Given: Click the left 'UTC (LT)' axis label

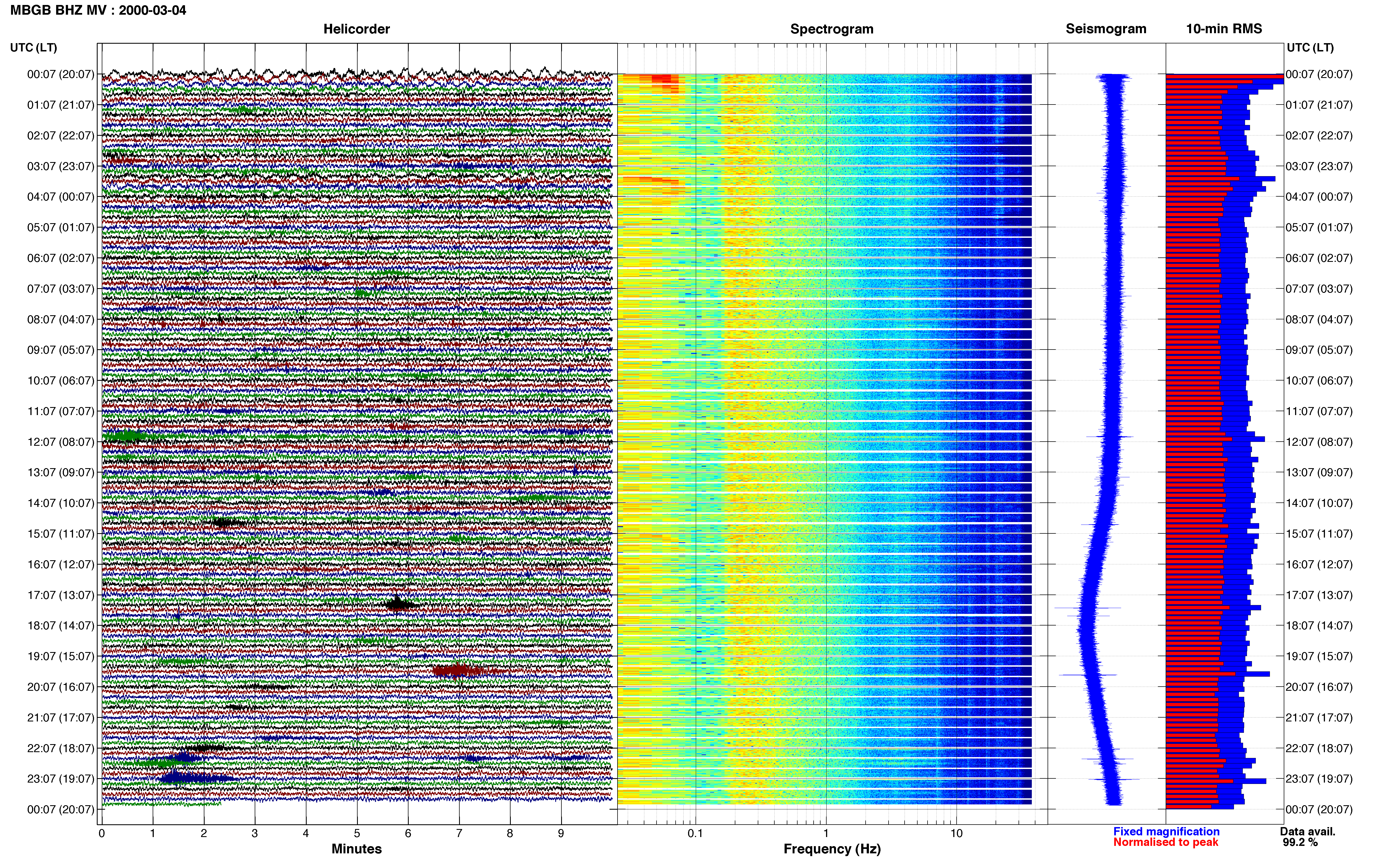Looking at the screenshot, I should 33,48.
